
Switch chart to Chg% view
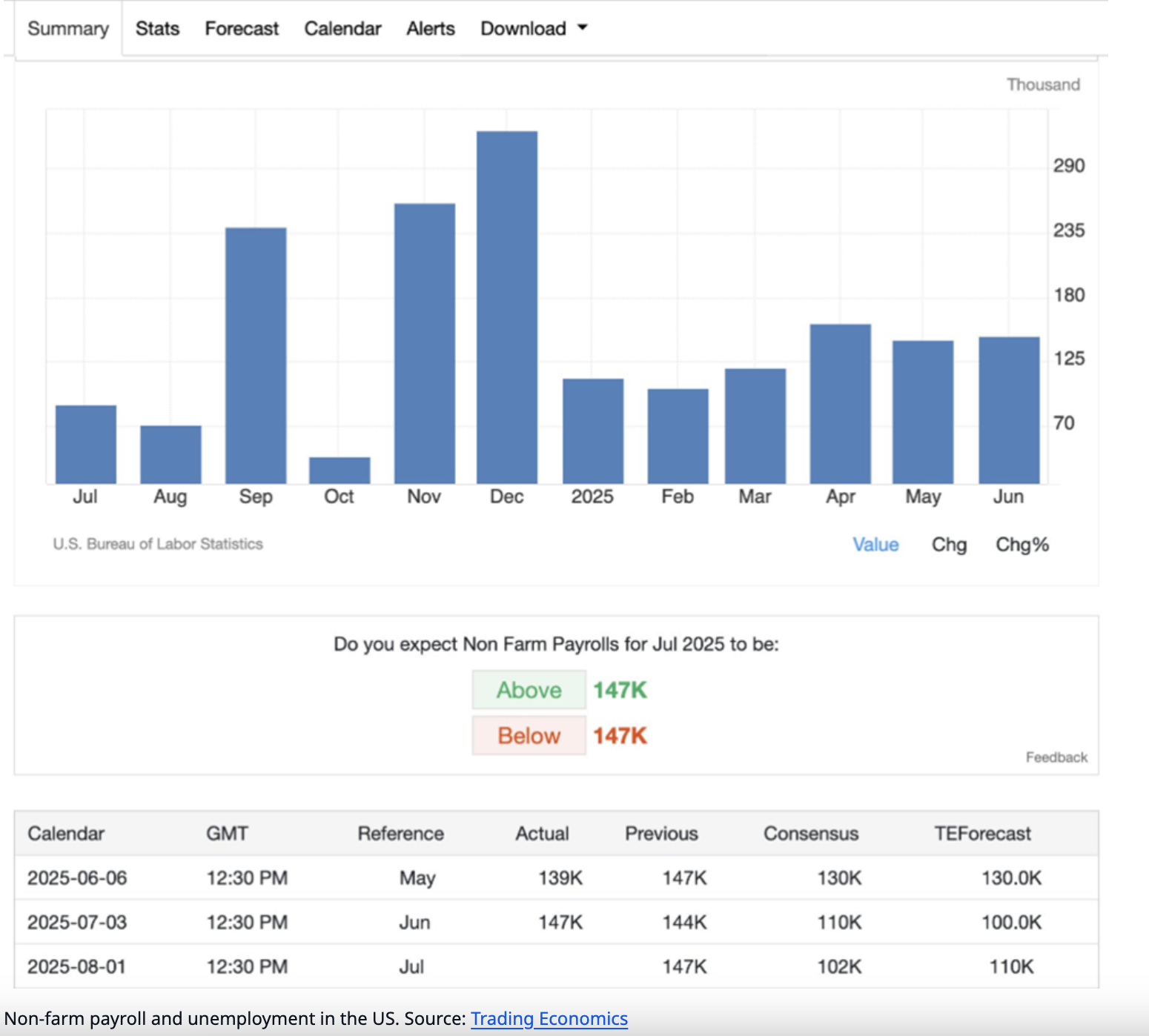tap(1021, 545)
